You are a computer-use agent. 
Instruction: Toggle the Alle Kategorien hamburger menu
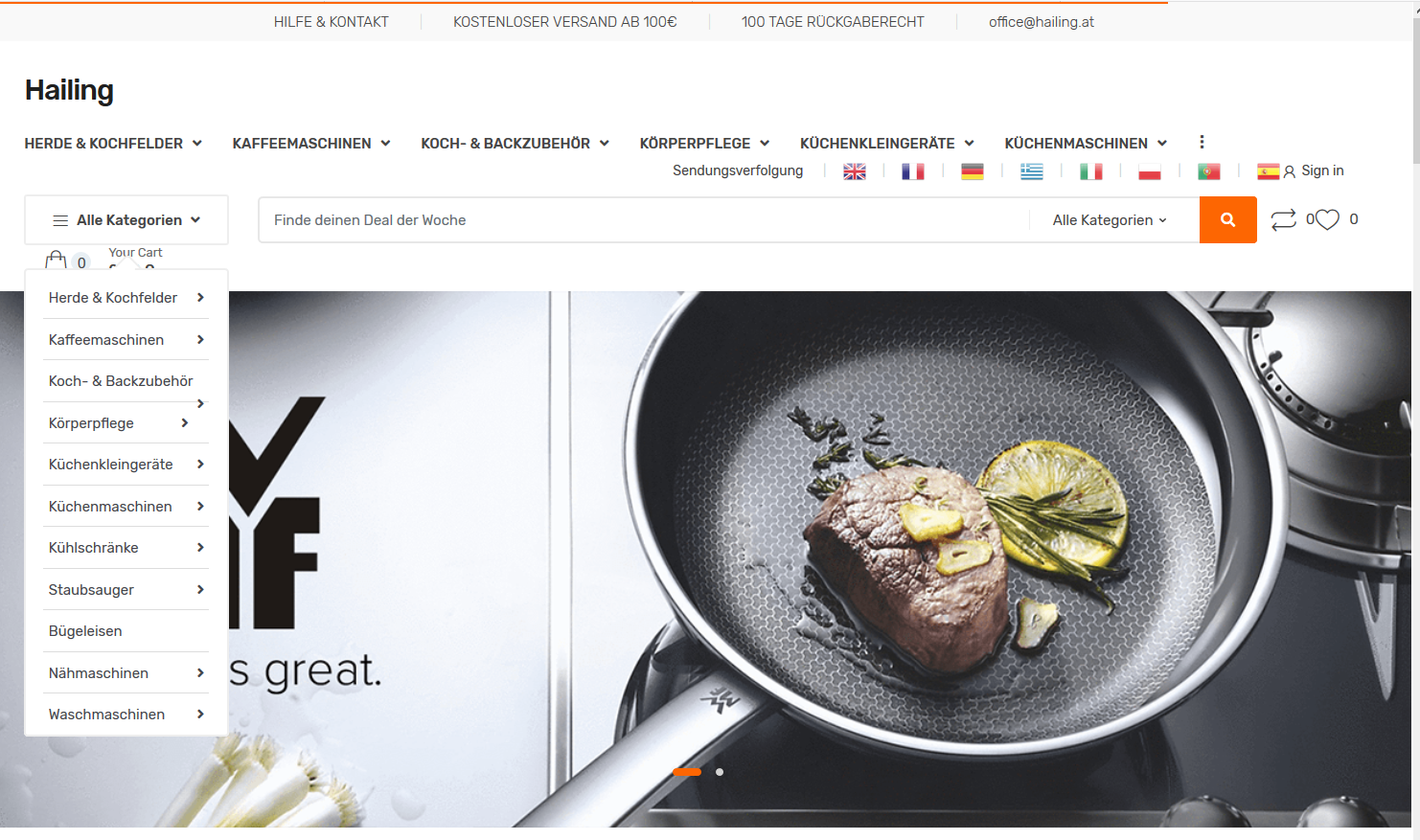(126, 220)
